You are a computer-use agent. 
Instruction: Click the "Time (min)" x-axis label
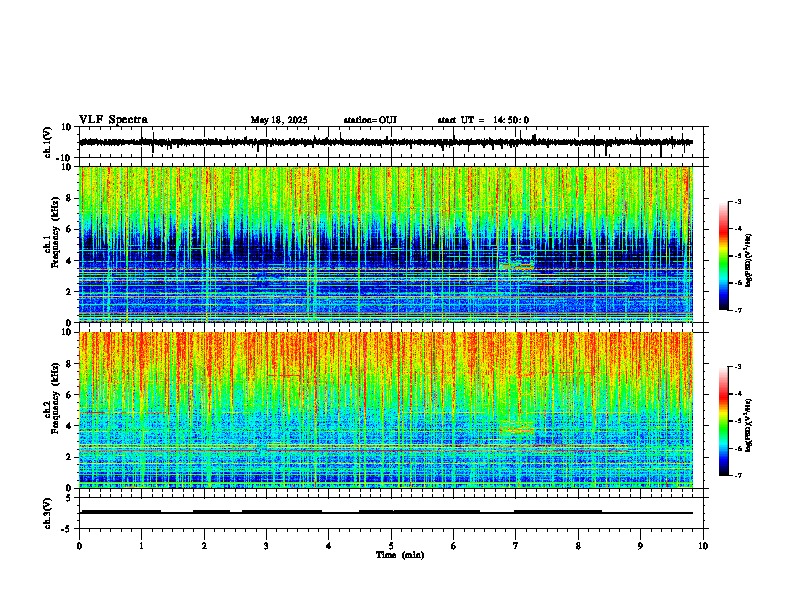tap(400, 555)
